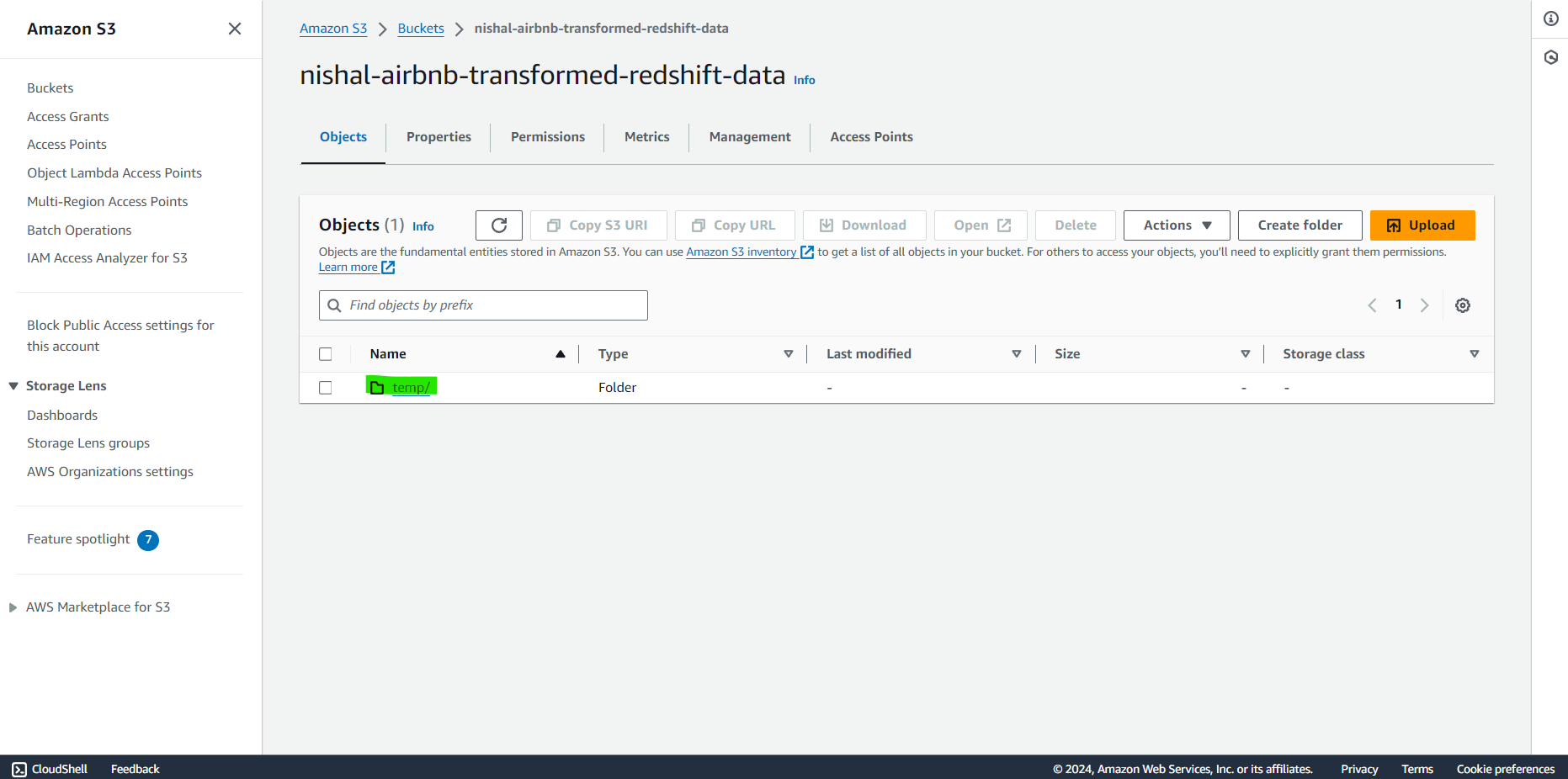This screenshot has height=779, width=1568.
Task: Open the temp/ folder link
Action: 411,388
